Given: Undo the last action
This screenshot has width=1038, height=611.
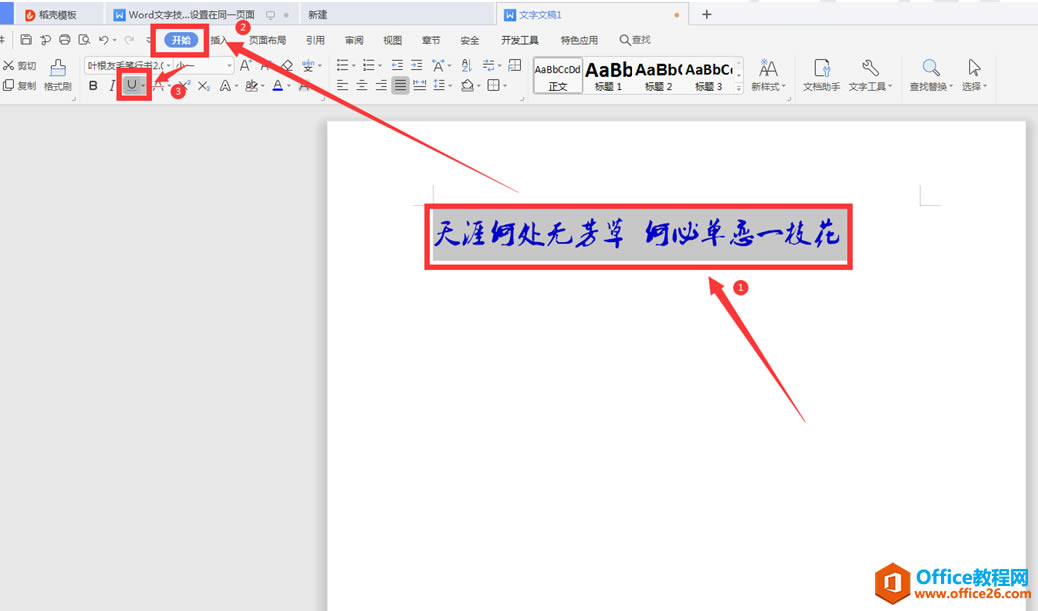Looking at the screenshot, I should (x=103, y=40).
